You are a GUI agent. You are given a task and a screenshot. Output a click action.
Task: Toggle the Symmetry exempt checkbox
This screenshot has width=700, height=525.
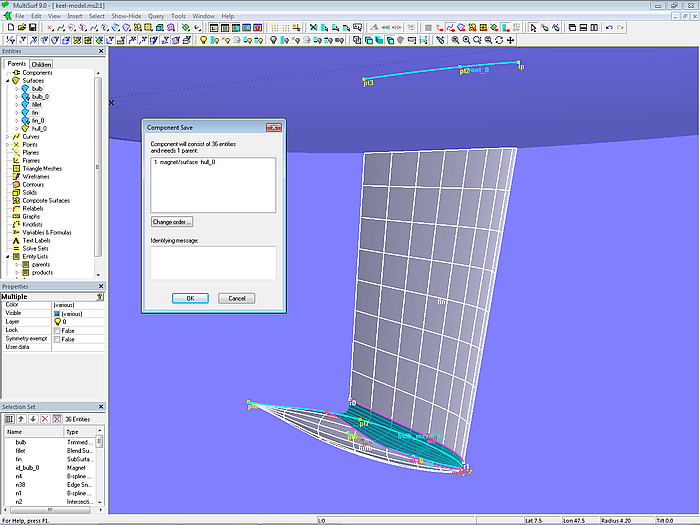pyautogui.click(x=57, y=339)
